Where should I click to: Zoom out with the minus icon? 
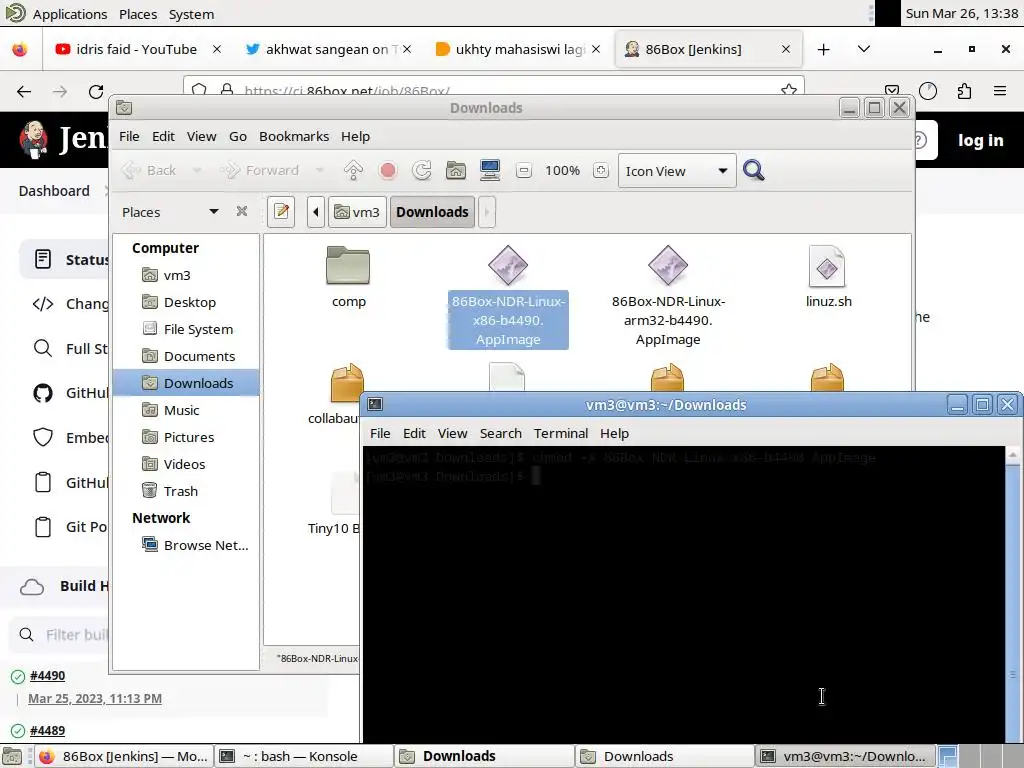pyautogui.click(x=524, y=170)
